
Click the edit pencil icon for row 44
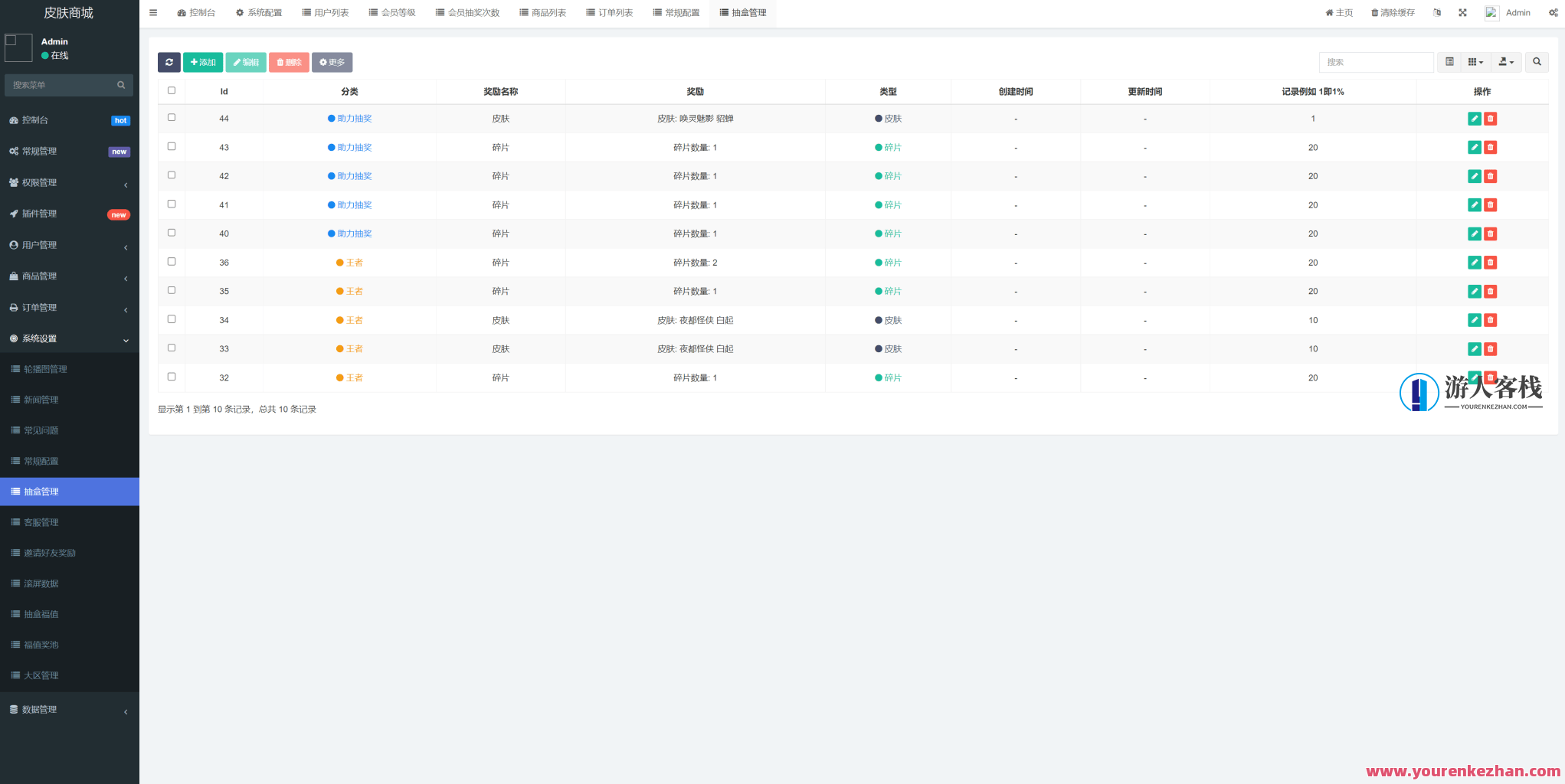click(1474, 119)
